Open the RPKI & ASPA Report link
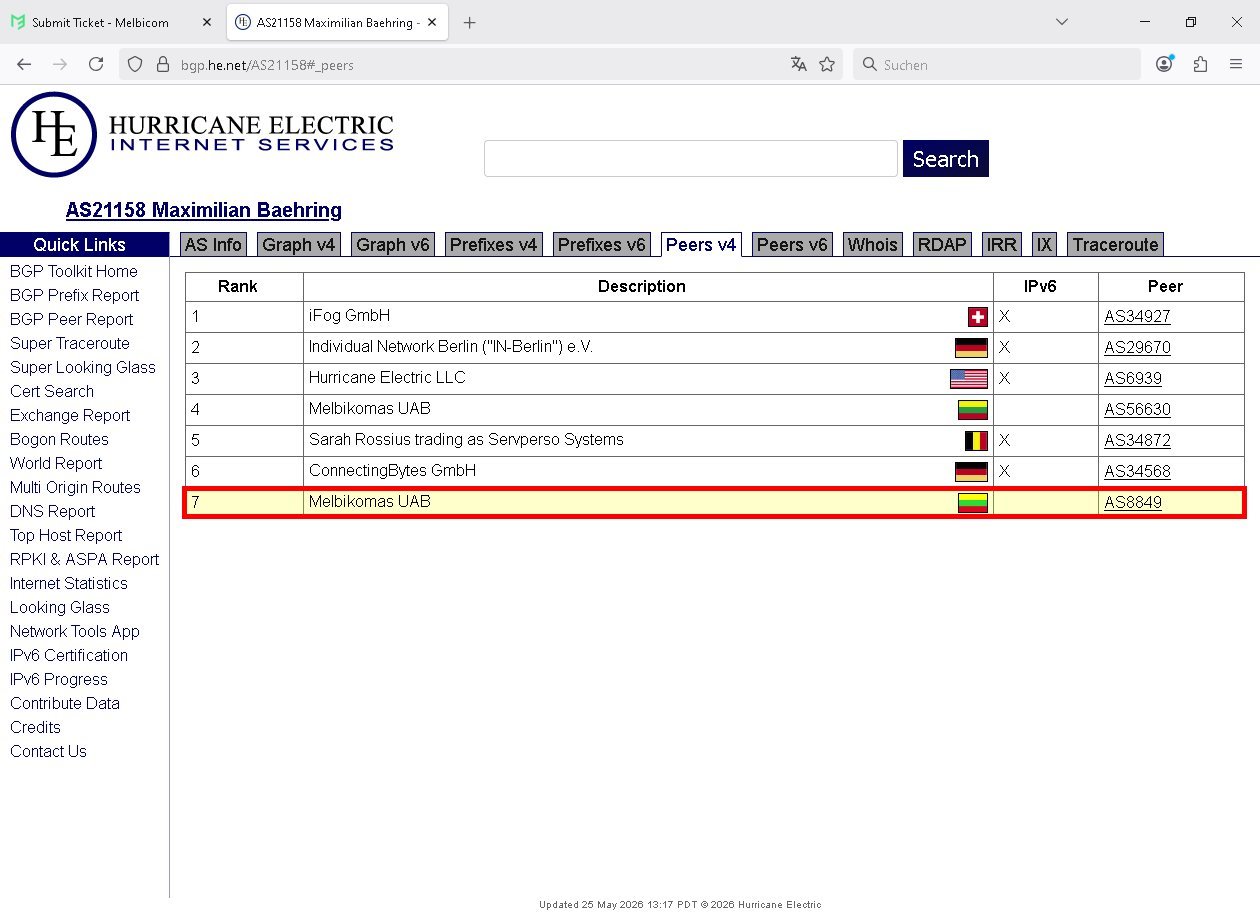 click(85, 559)
